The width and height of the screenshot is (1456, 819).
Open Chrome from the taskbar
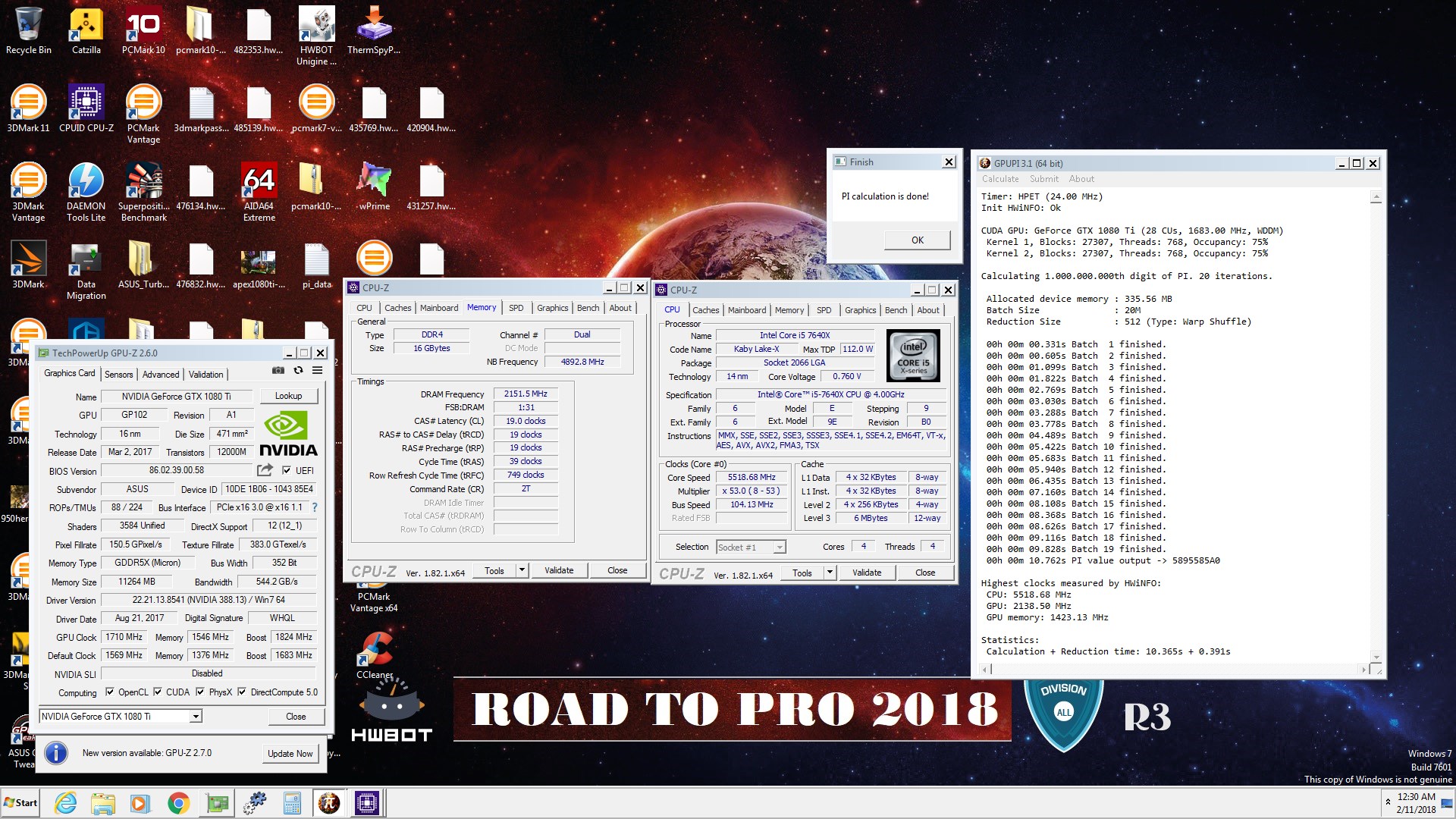(x=179, y=803)
